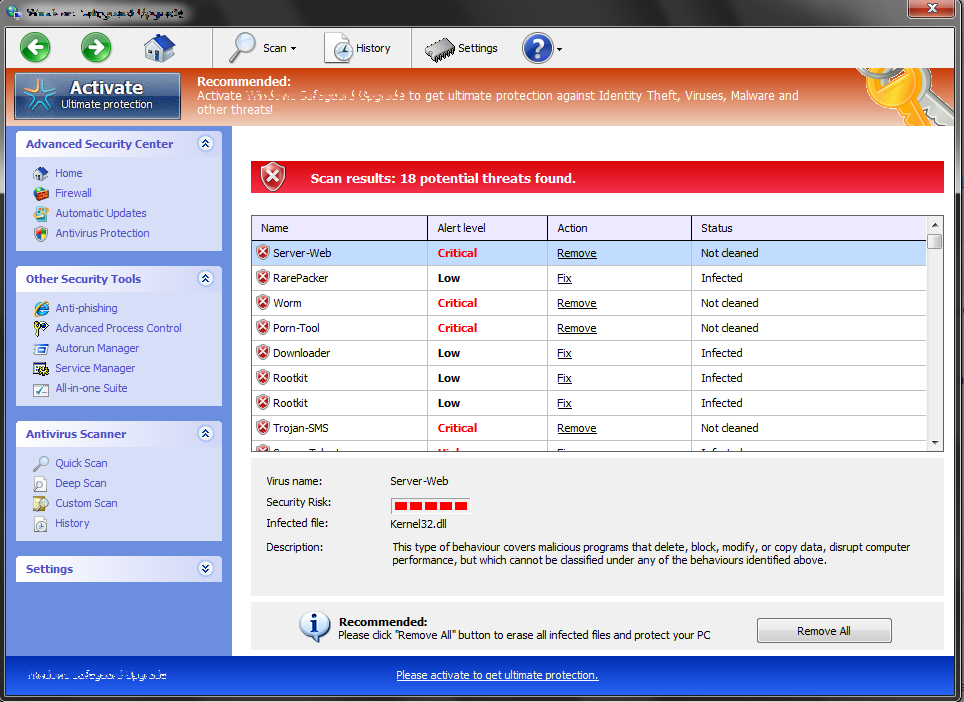Click the Anti-phishing IE icon
Image resolution: width=964 pixels, height=702 pixels.
pos(41,308)
